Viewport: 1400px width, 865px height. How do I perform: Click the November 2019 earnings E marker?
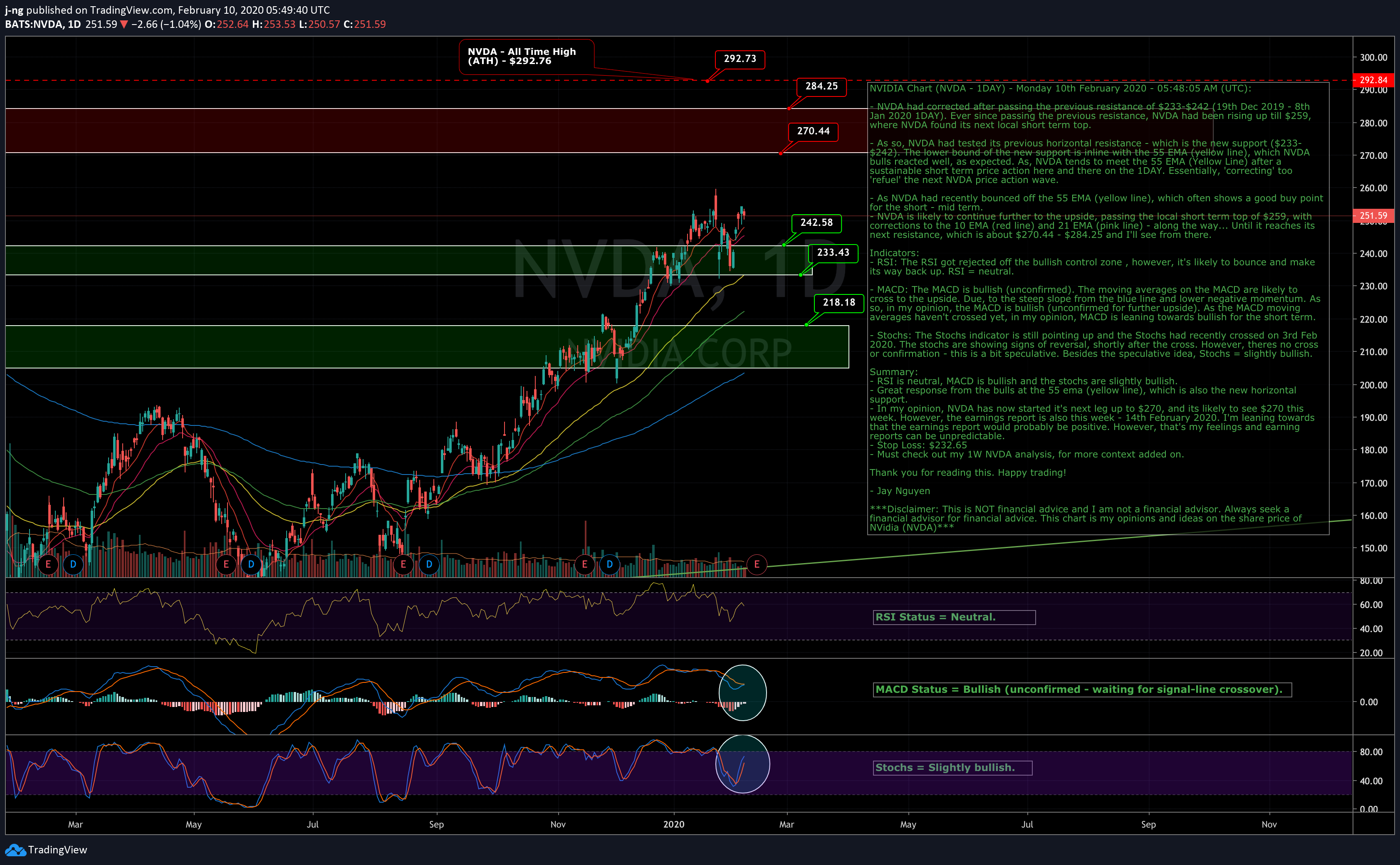point(584,565)
